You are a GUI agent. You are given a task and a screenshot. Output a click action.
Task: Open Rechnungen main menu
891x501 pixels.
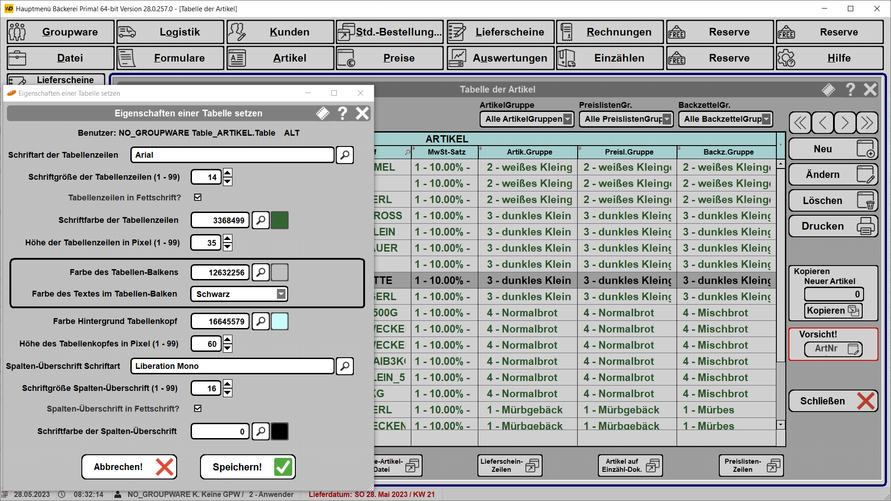coord(610,32)
